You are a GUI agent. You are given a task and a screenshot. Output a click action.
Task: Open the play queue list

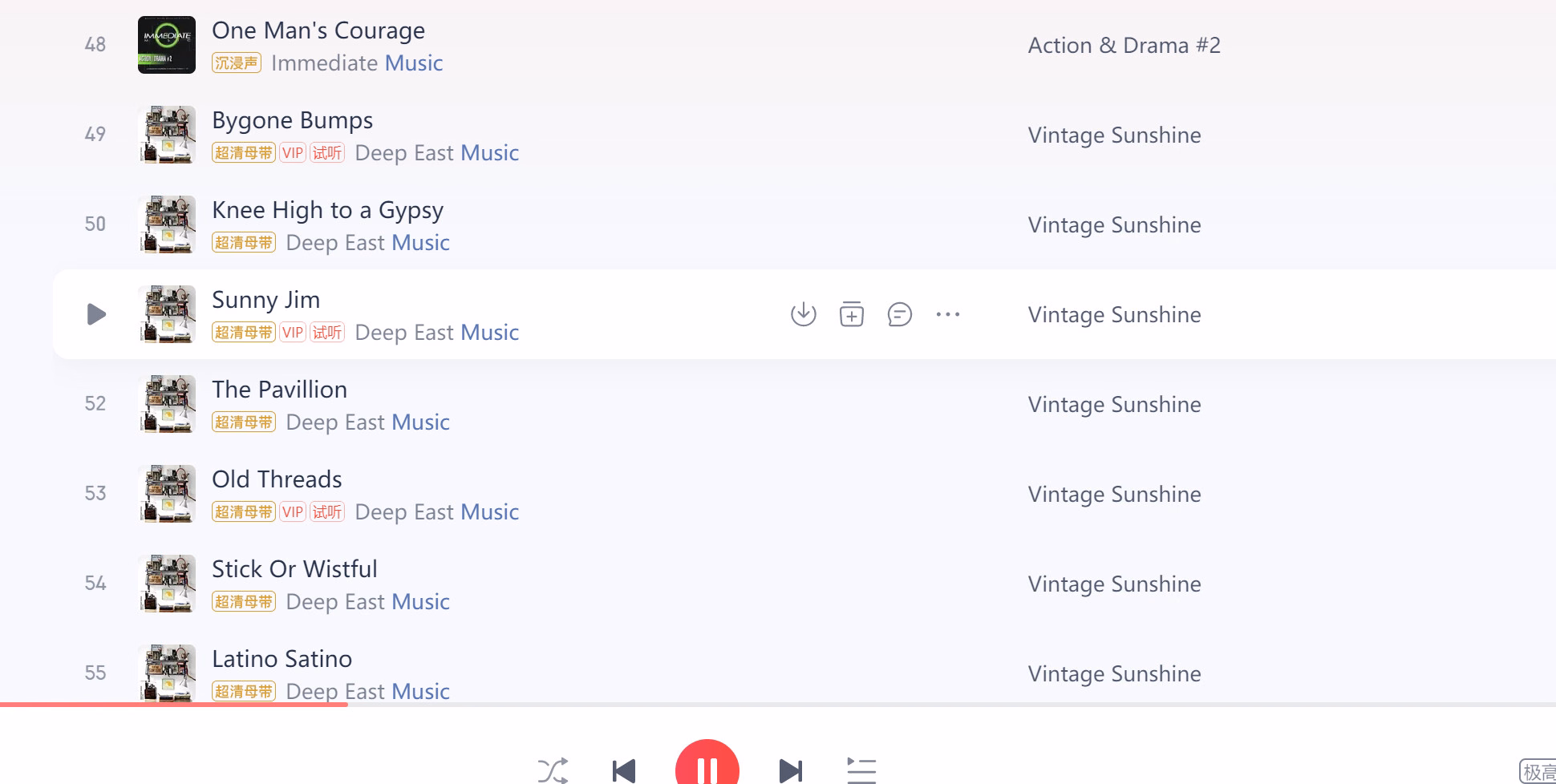pyautogui.click(x=861, y=770)
